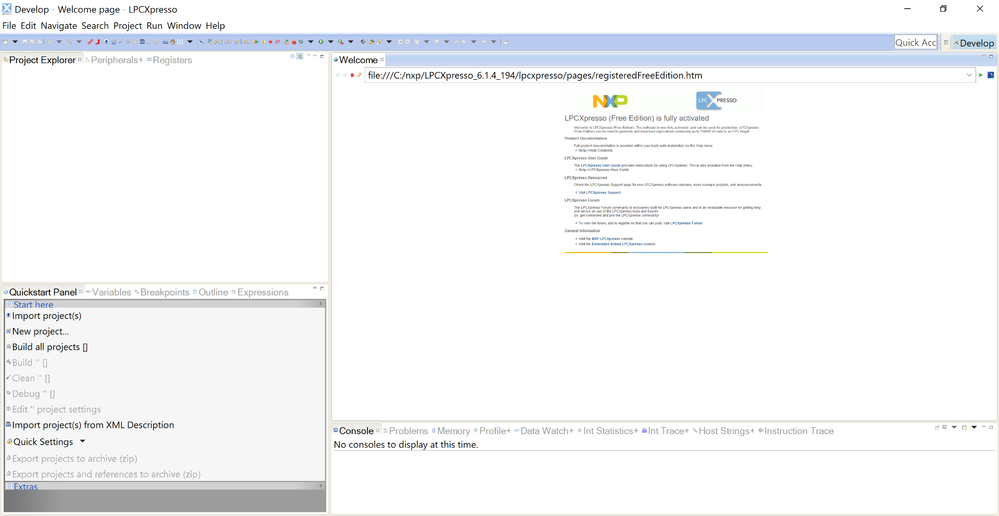The width and height of the screenshot is (999, 516).
Task: Switch to the Peripherals+ tab
Action: (114, 60)
